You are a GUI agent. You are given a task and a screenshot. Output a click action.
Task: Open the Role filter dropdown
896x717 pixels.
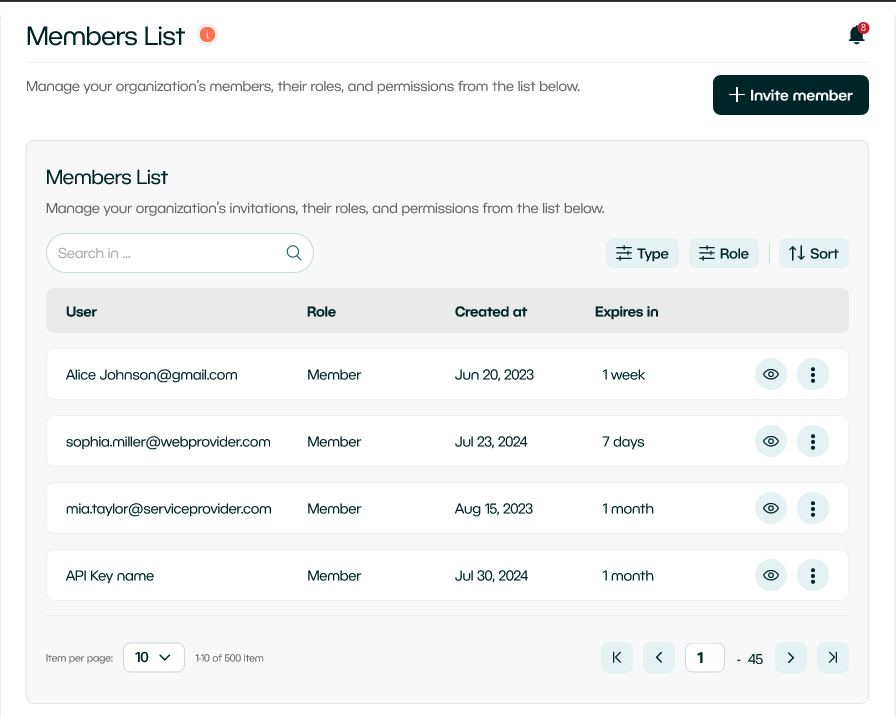[x=724, y=254]
